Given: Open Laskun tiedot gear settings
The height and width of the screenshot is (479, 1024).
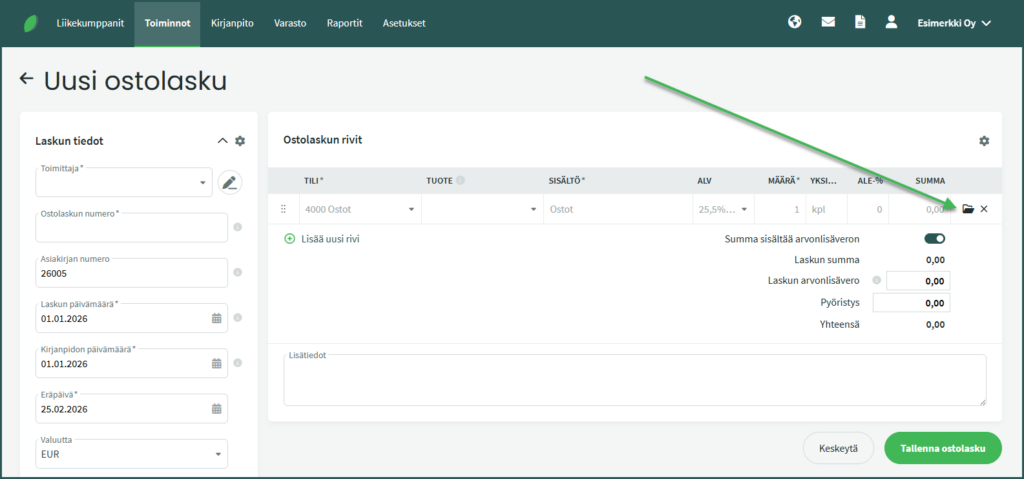Looking at the screenshot, I should click(x=240, y=141).
